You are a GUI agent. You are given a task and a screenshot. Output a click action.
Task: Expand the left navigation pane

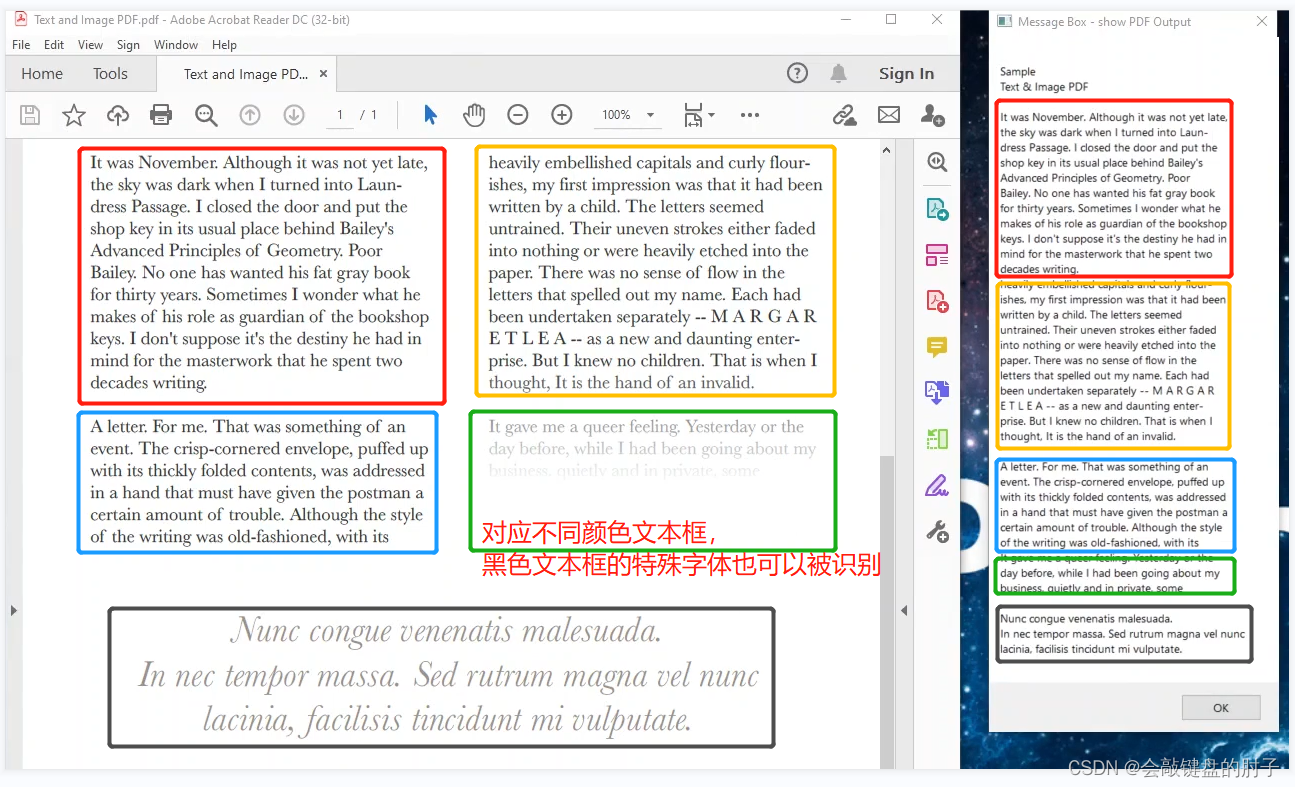point(13,610)
